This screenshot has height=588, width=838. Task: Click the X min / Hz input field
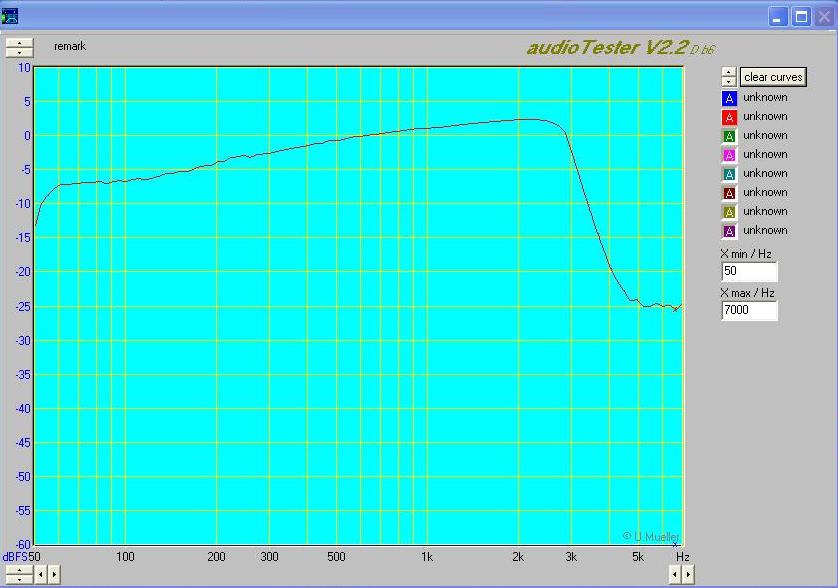pyautogui.click(x=749, y=272)
